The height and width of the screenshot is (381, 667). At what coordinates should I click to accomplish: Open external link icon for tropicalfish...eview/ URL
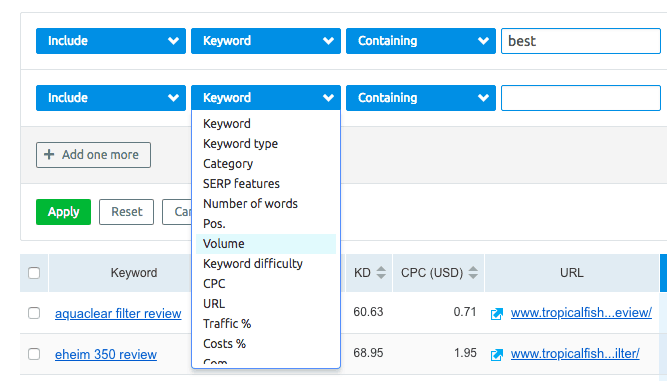coord(497,314)
